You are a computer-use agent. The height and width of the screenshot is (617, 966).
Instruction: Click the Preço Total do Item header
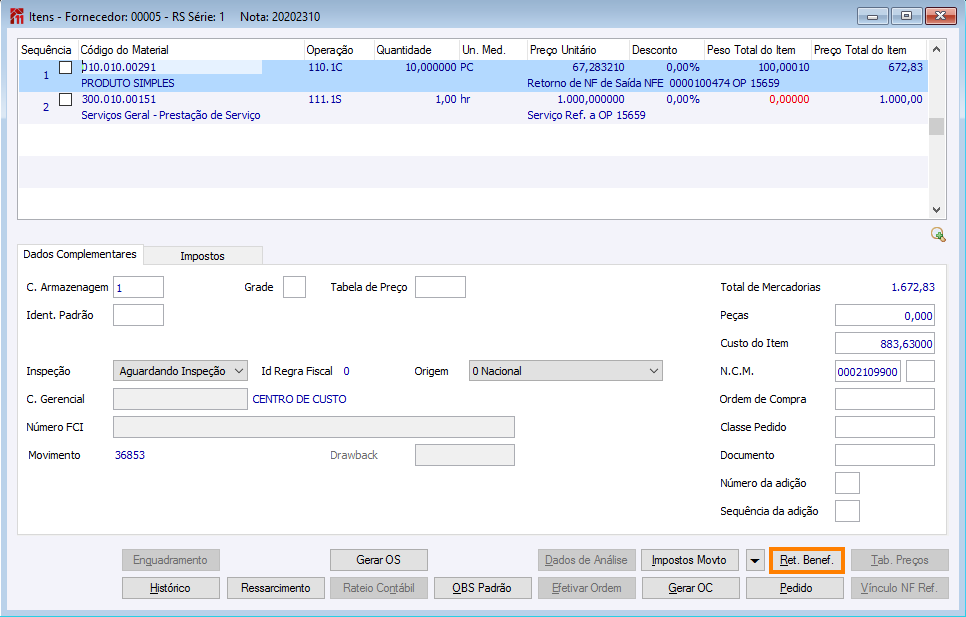click(869, 50)
